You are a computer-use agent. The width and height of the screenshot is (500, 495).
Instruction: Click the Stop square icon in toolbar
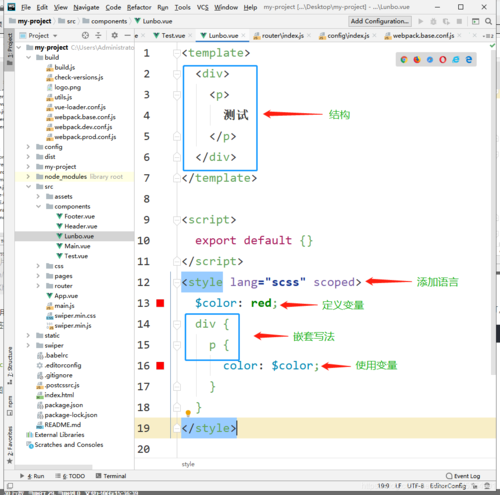[x=459, y=21]
